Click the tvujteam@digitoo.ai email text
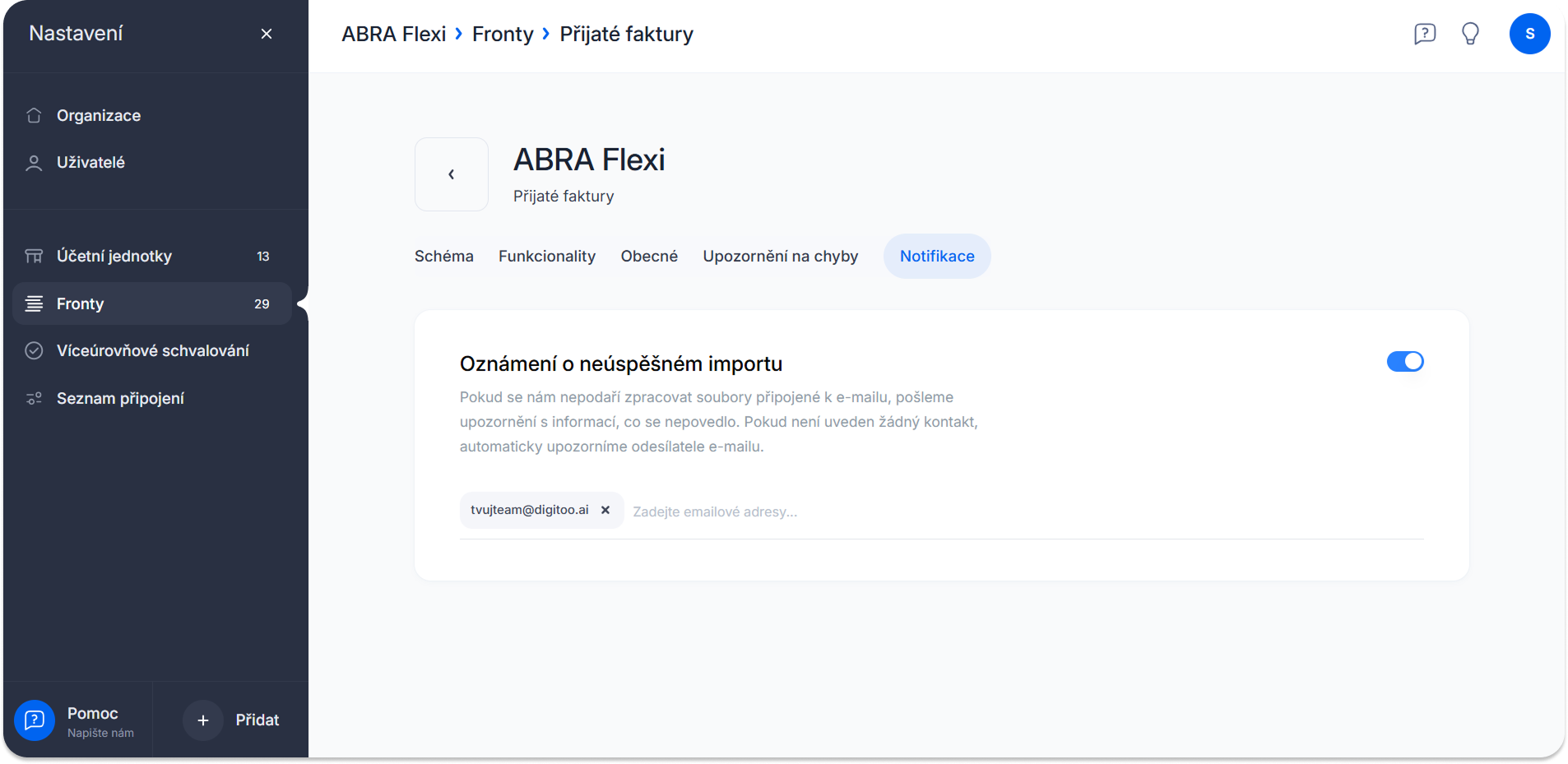 click(530, 510)
